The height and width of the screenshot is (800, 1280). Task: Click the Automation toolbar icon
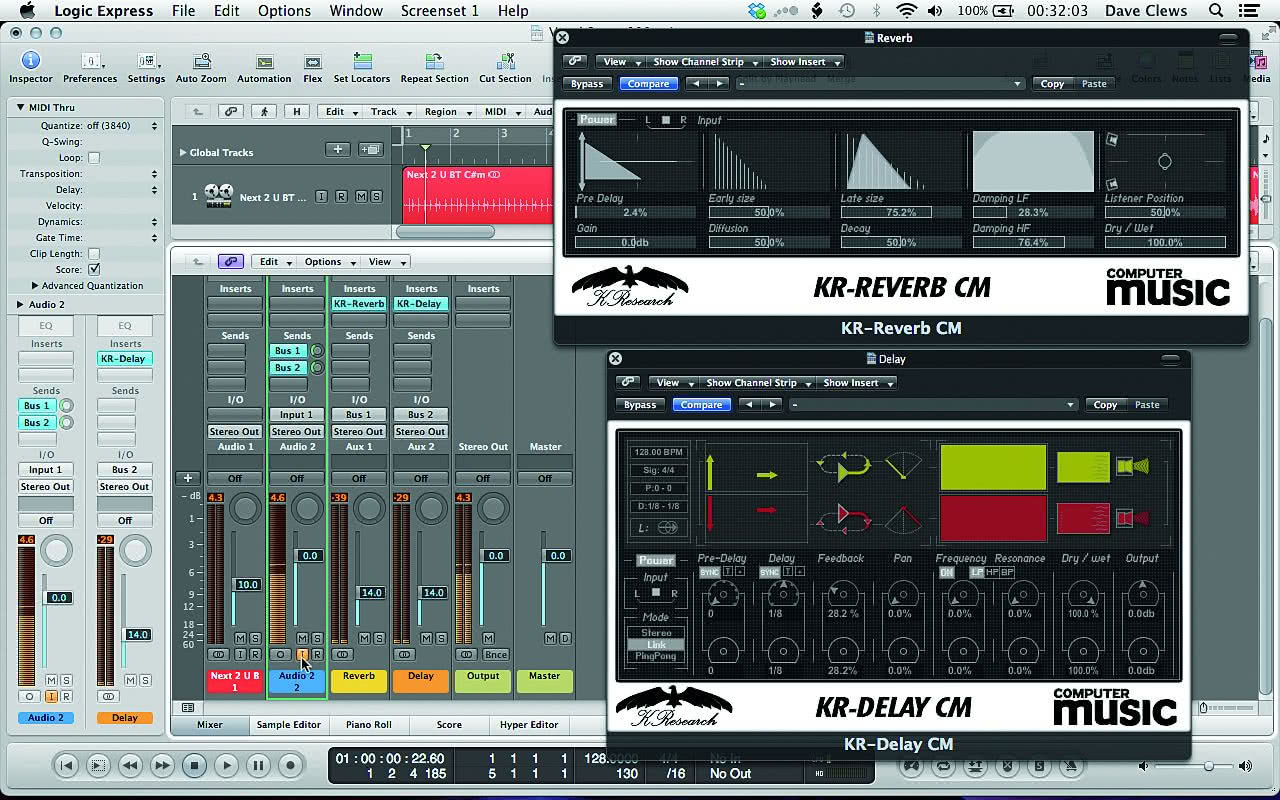pos(264,62)
